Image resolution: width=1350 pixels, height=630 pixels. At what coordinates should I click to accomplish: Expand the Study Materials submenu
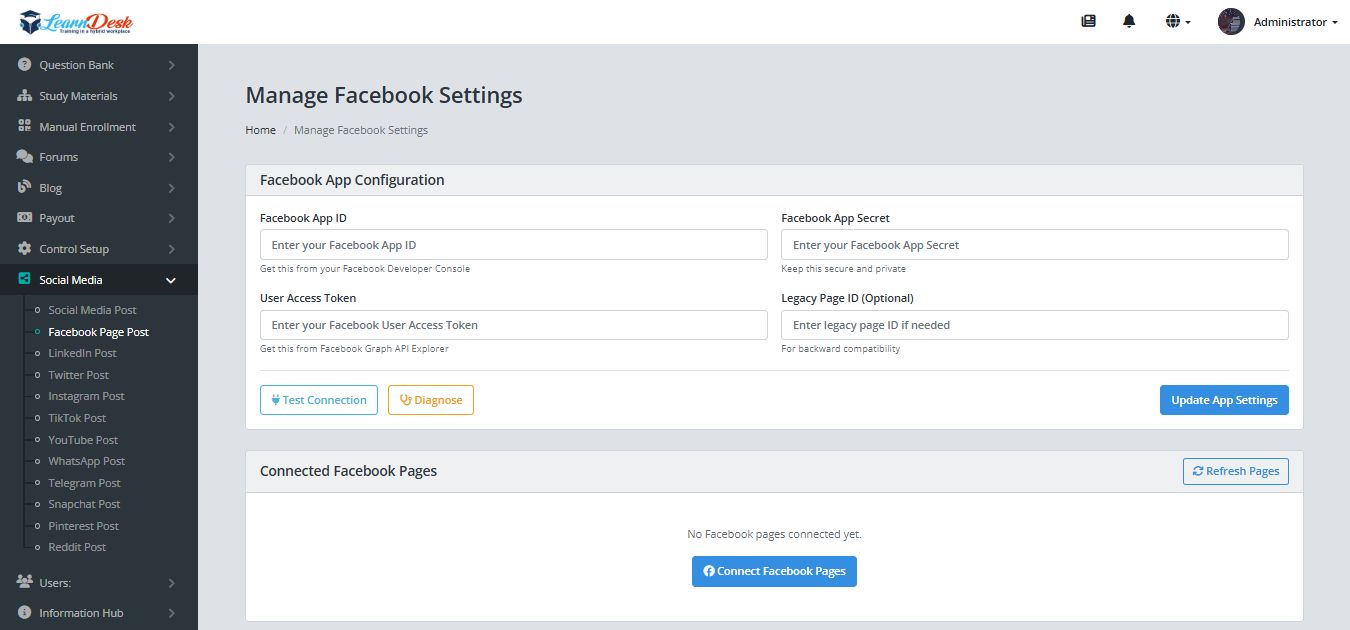(x=172, y=96)
